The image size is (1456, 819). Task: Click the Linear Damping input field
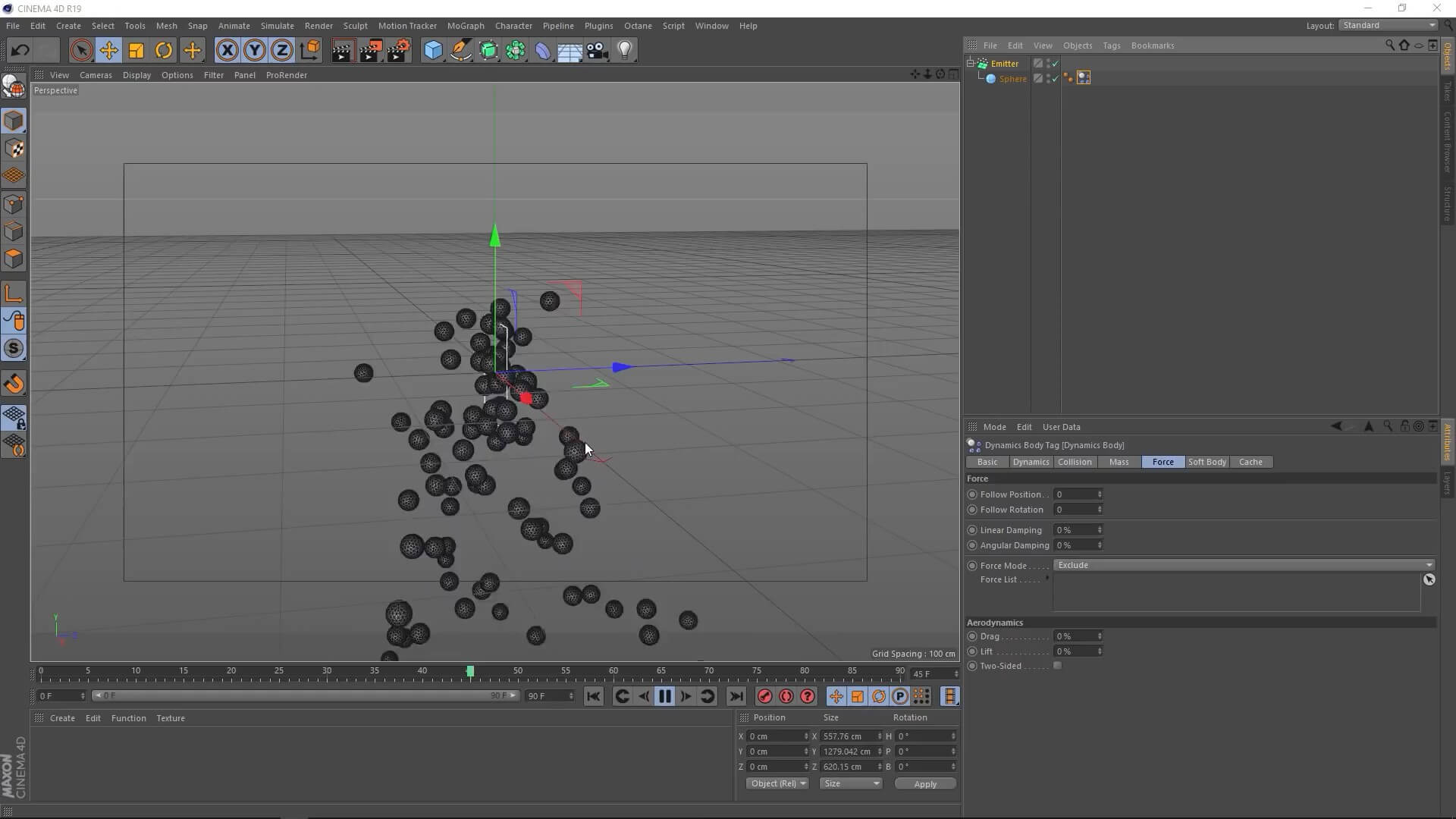[x=1075, y=530]
